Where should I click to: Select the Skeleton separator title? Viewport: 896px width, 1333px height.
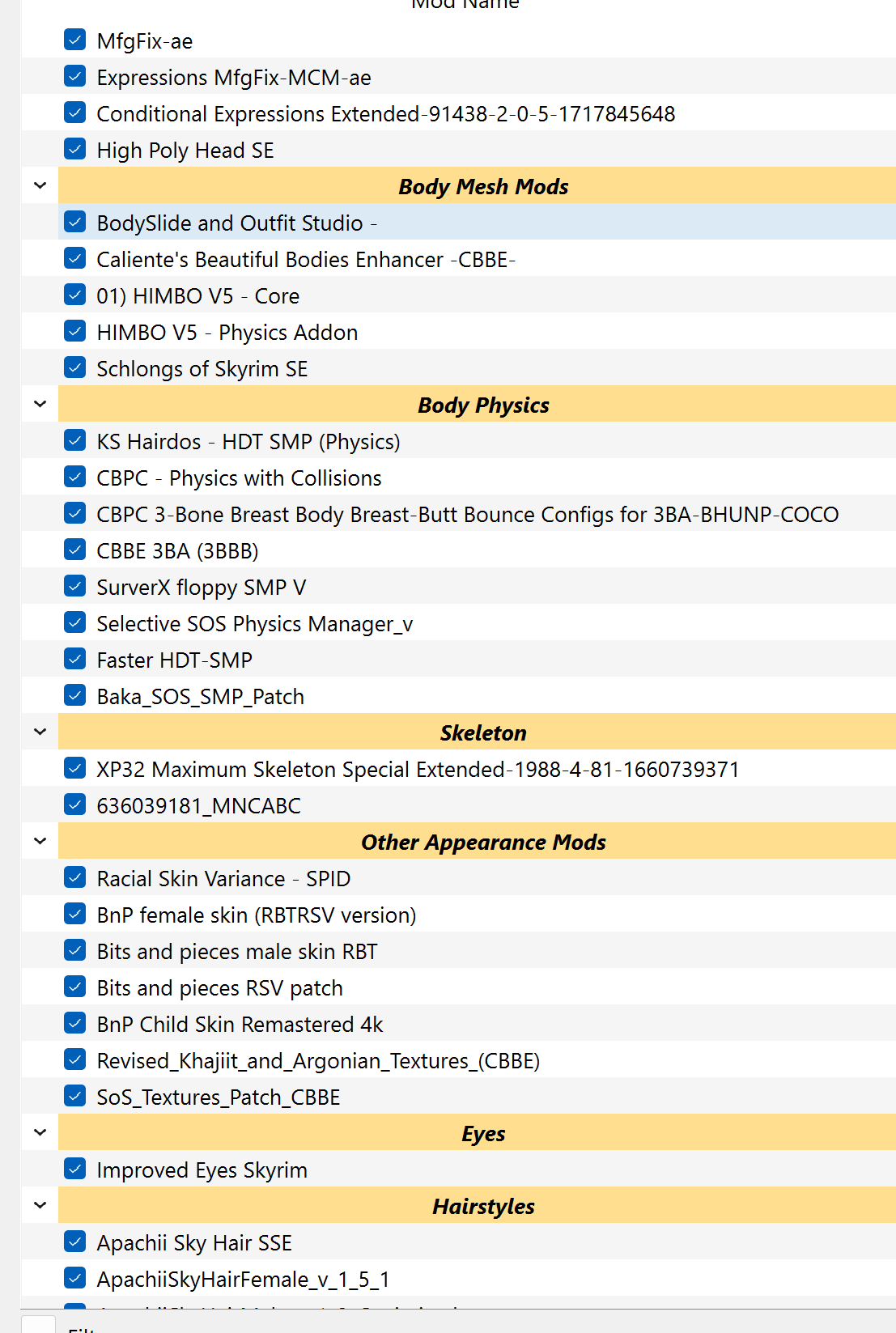click(483, 733)
